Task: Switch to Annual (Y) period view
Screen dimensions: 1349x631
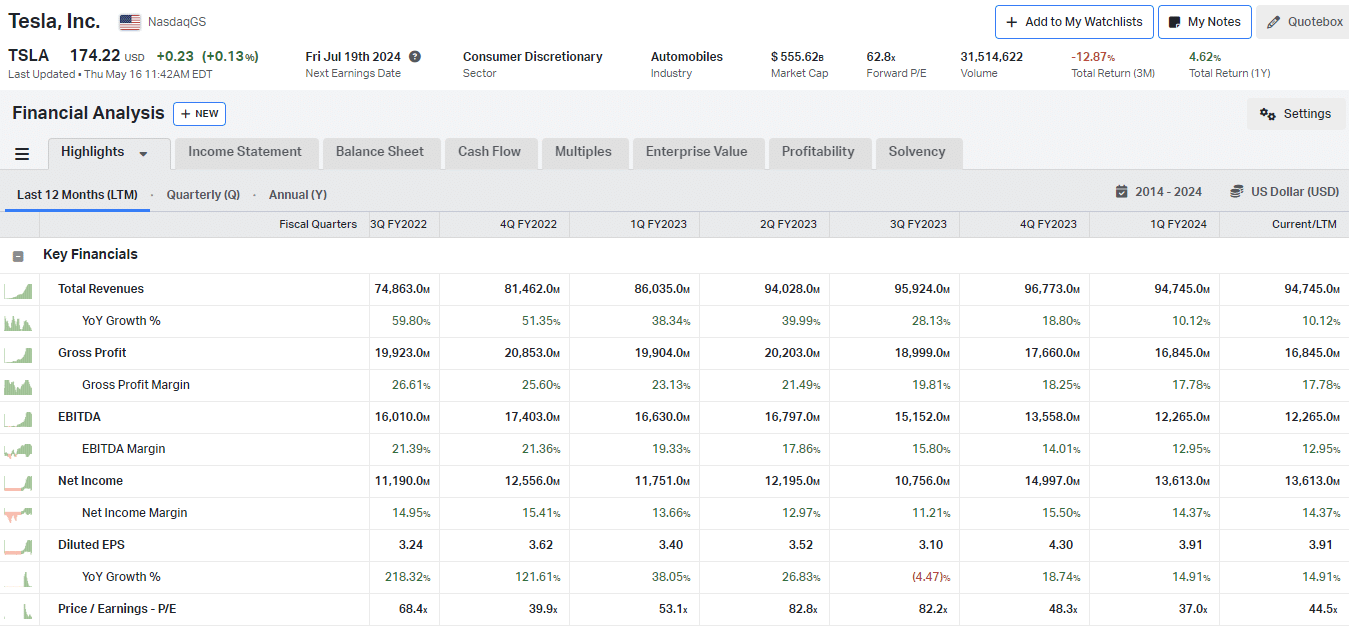Action: pyautogui.click(x=298, y=194)
